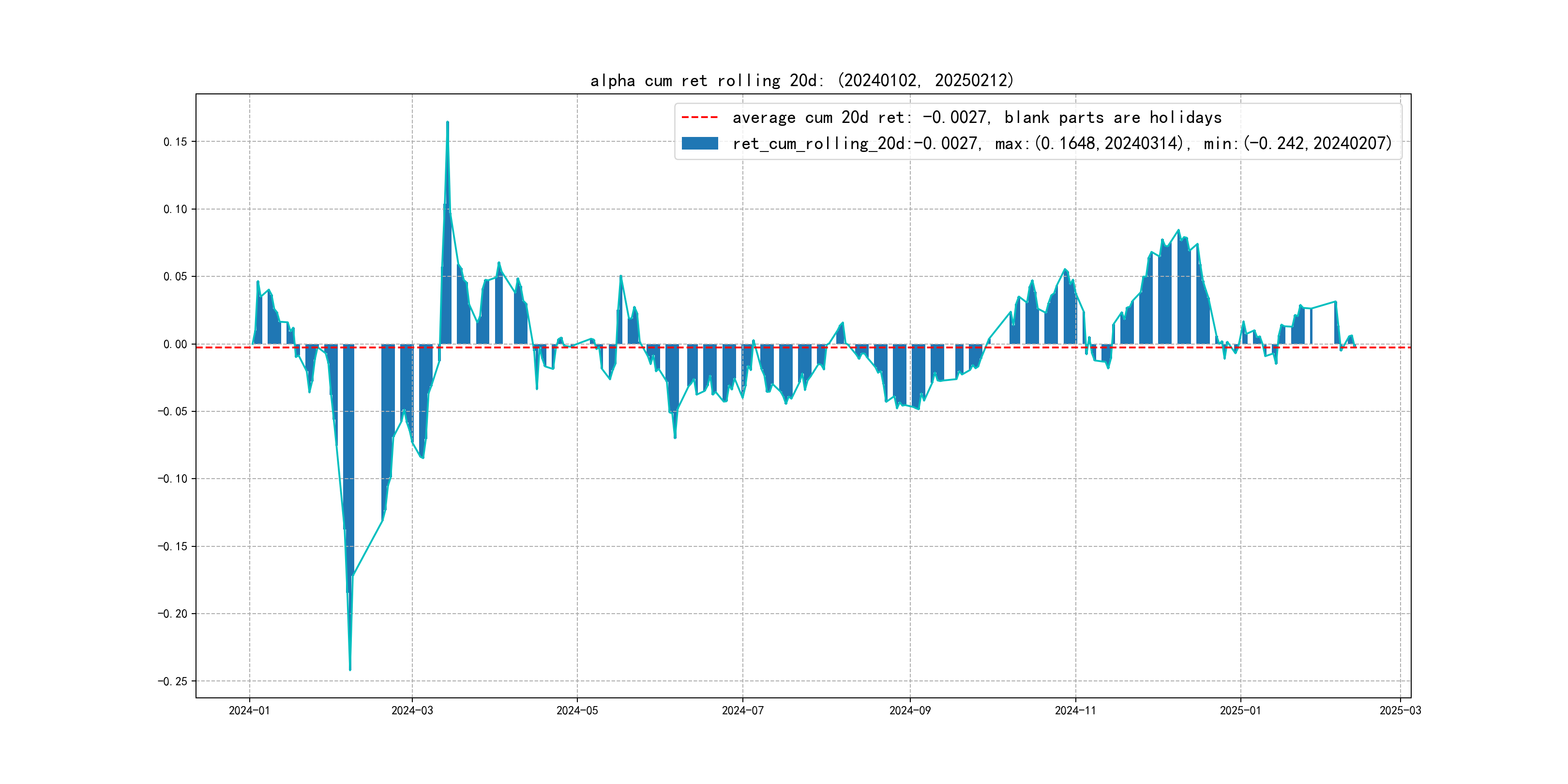The width and height of the screenshot is (1568, 784).
Task: Click the blue bar legend swatch
Action: [x=699, y=143]
